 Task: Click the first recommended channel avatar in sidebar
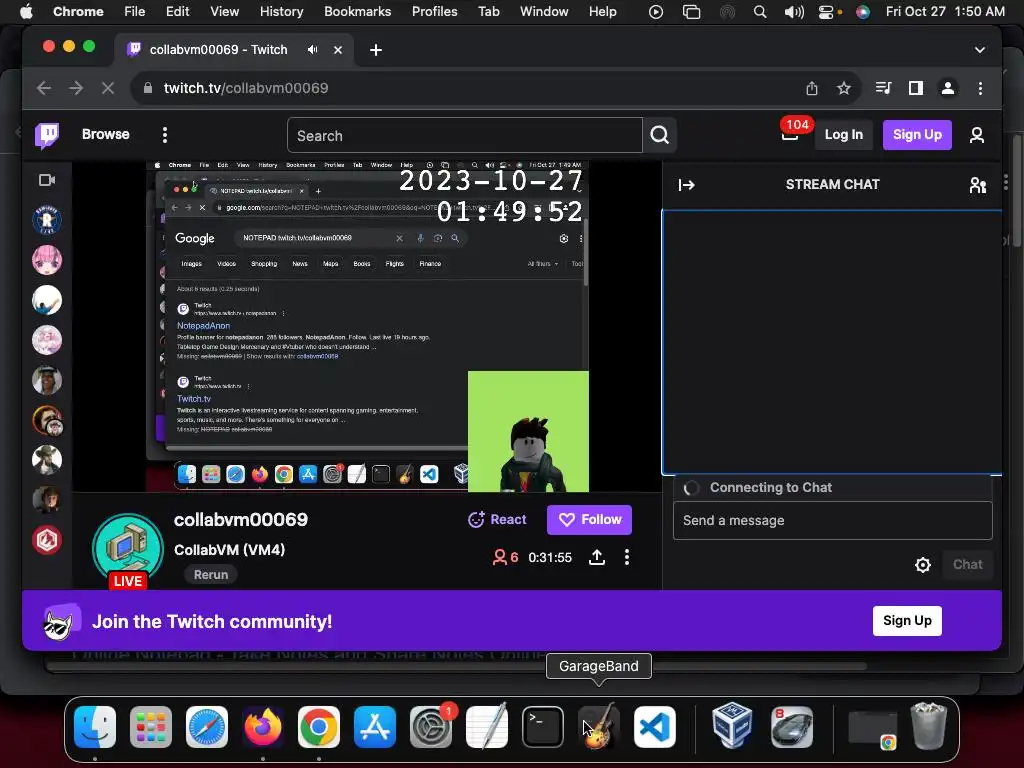pyautogui.click(x=47, y=221)
